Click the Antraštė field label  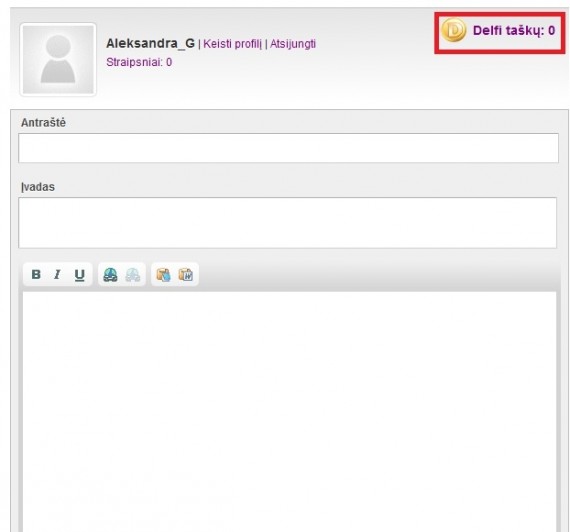(43, 123)
